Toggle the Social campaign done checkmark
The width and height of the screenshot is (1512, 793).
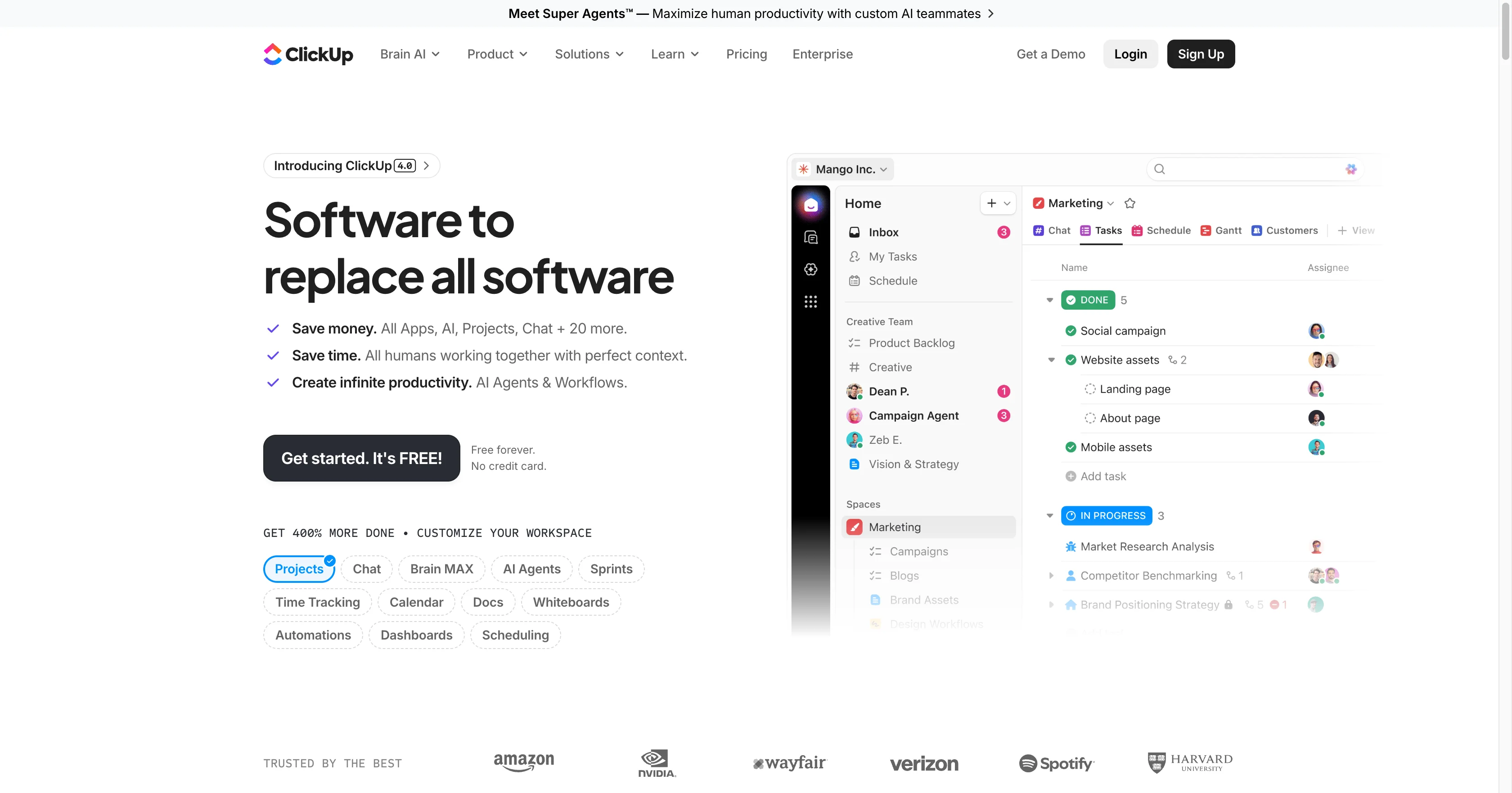point(1071,331)
